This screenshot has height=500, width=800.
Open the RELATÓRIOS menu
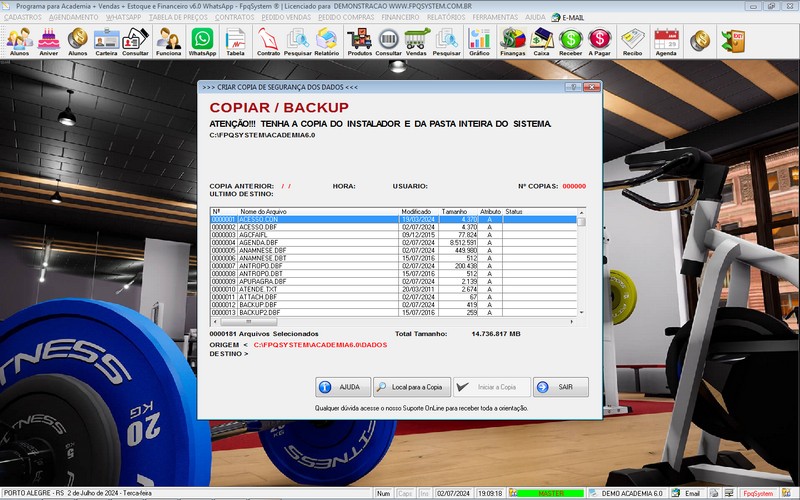tap(446, 17)
